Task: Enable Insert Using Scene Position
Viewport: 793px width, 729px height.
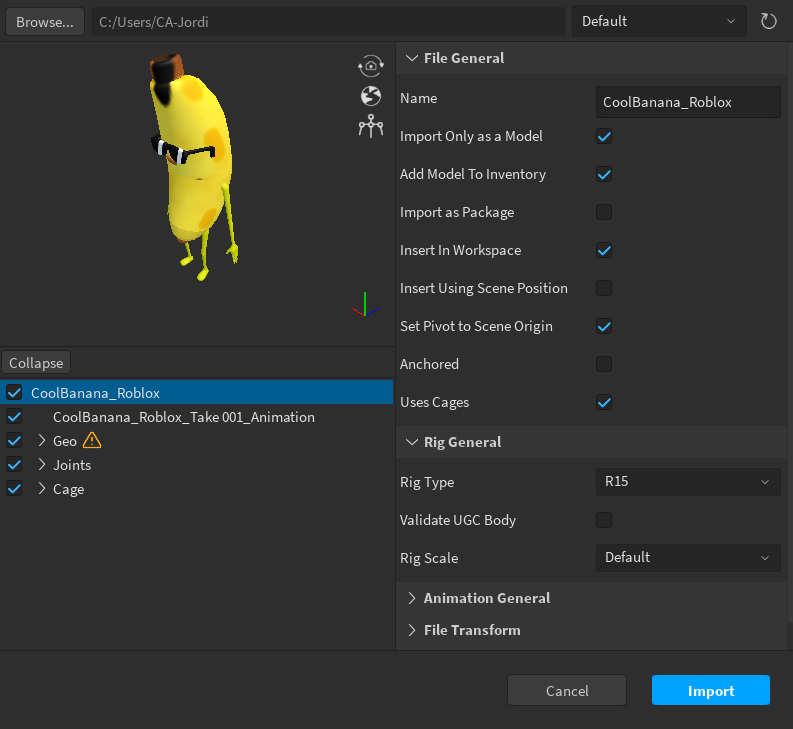Action: pos(604,288)
